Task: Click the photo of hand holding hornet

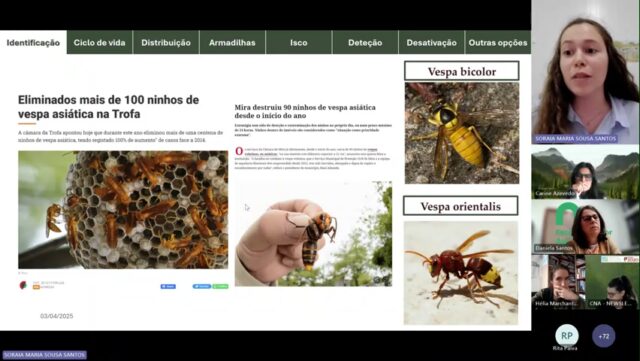Action: click(x=313, y=233)
